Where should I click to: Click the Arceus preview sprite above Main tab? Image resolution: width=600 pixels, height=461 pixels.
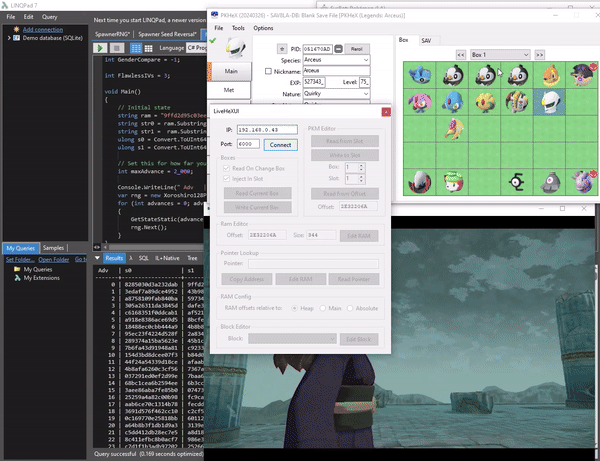(x=235, y=48)
